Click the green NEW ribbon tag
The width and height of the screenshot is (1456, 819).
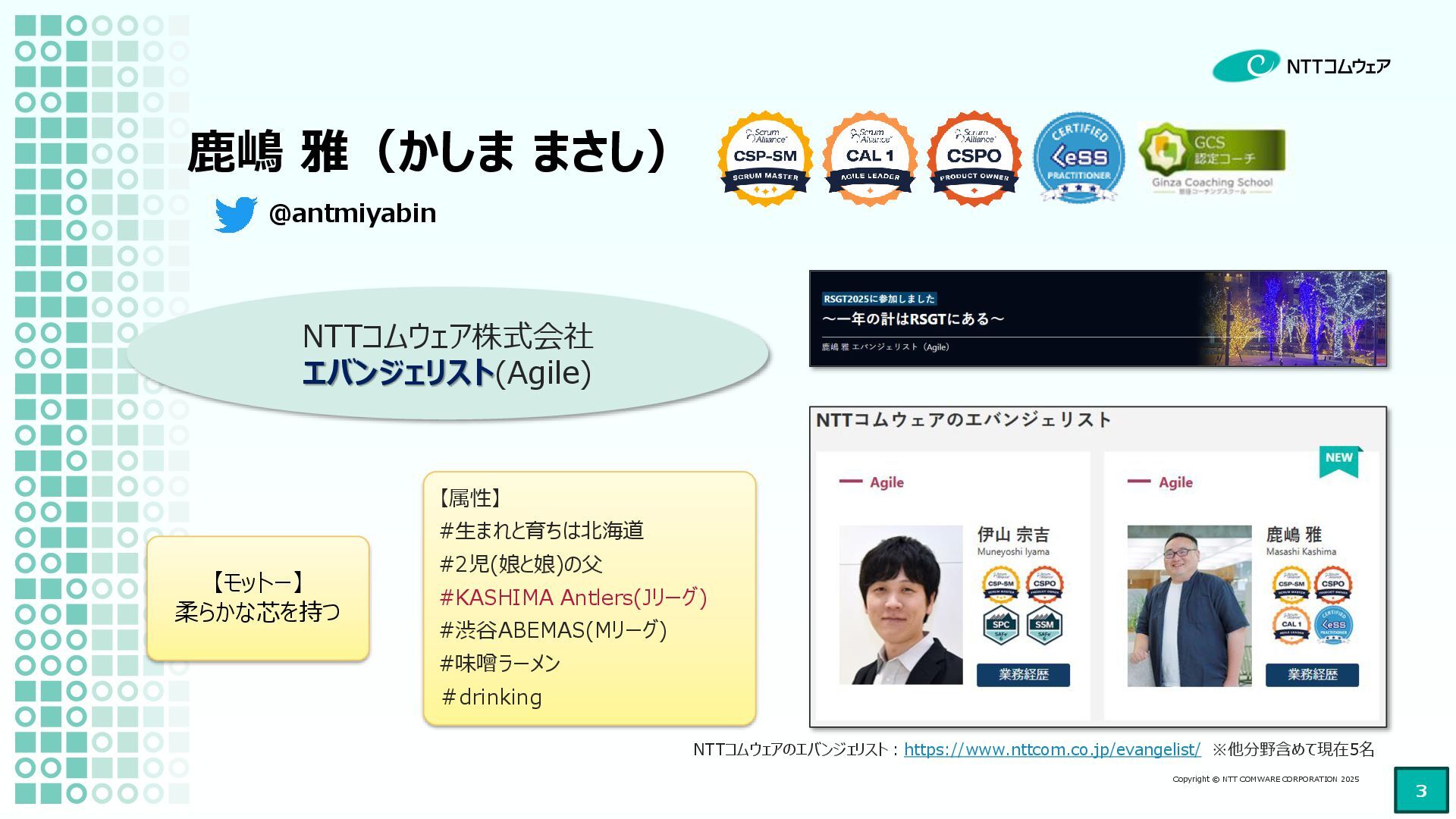pos(1339,460)
